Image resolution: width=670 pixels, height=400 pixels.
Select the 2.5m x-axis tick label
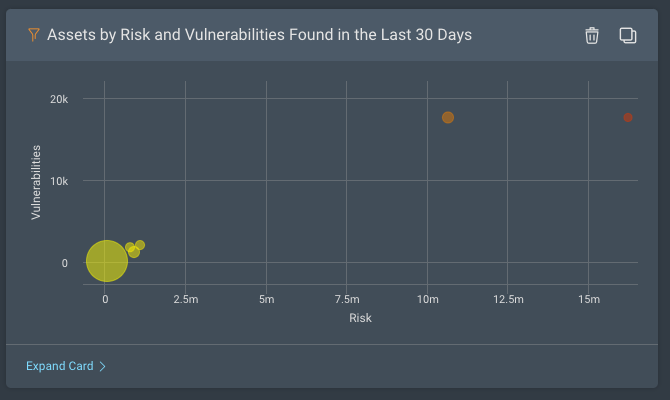pos(185,299)
